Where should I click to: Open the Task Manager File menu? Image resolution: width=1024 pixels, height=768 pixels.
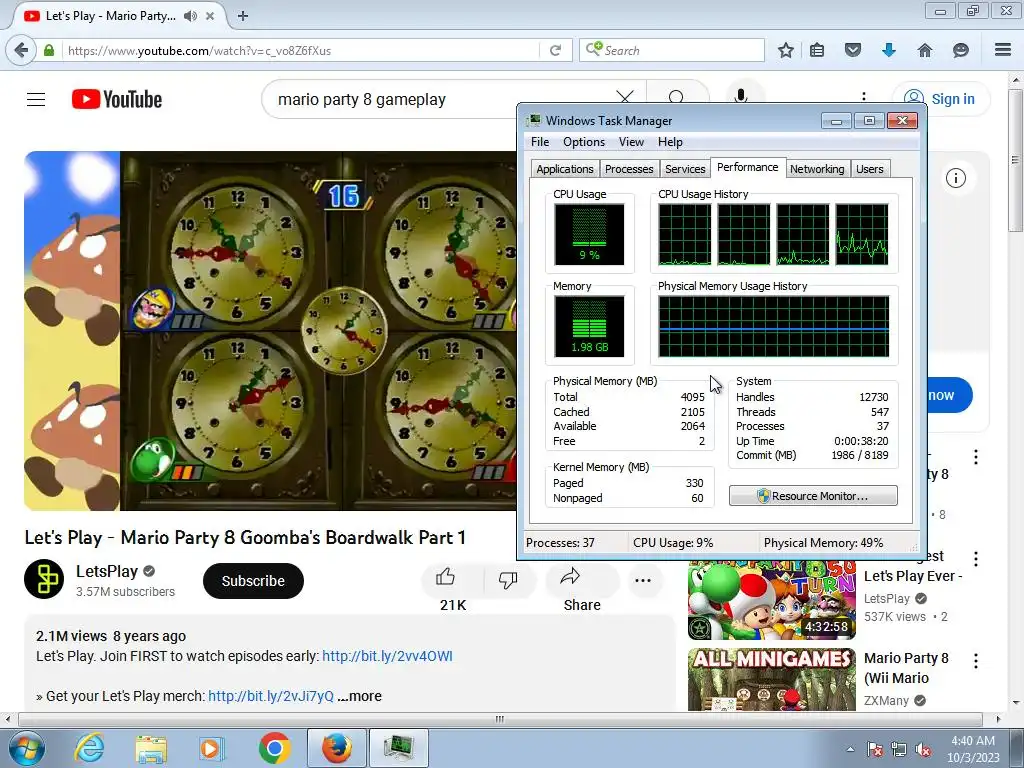click(x=540, y=142)
